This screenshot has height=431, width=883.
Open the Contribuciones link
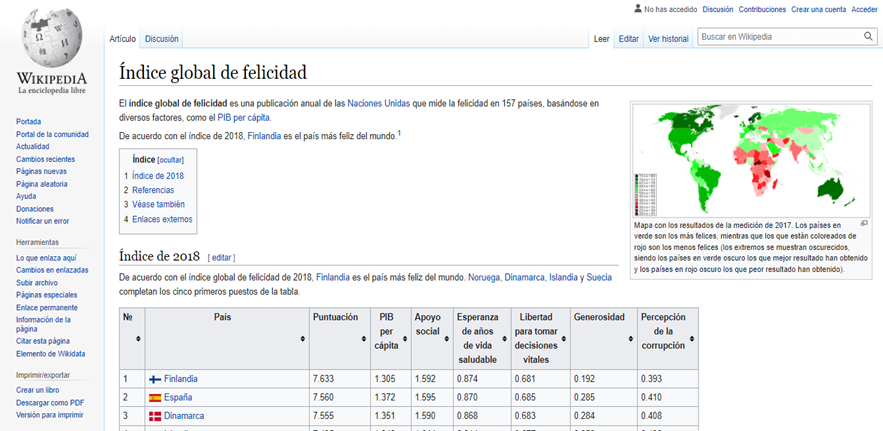pos(762,9)
